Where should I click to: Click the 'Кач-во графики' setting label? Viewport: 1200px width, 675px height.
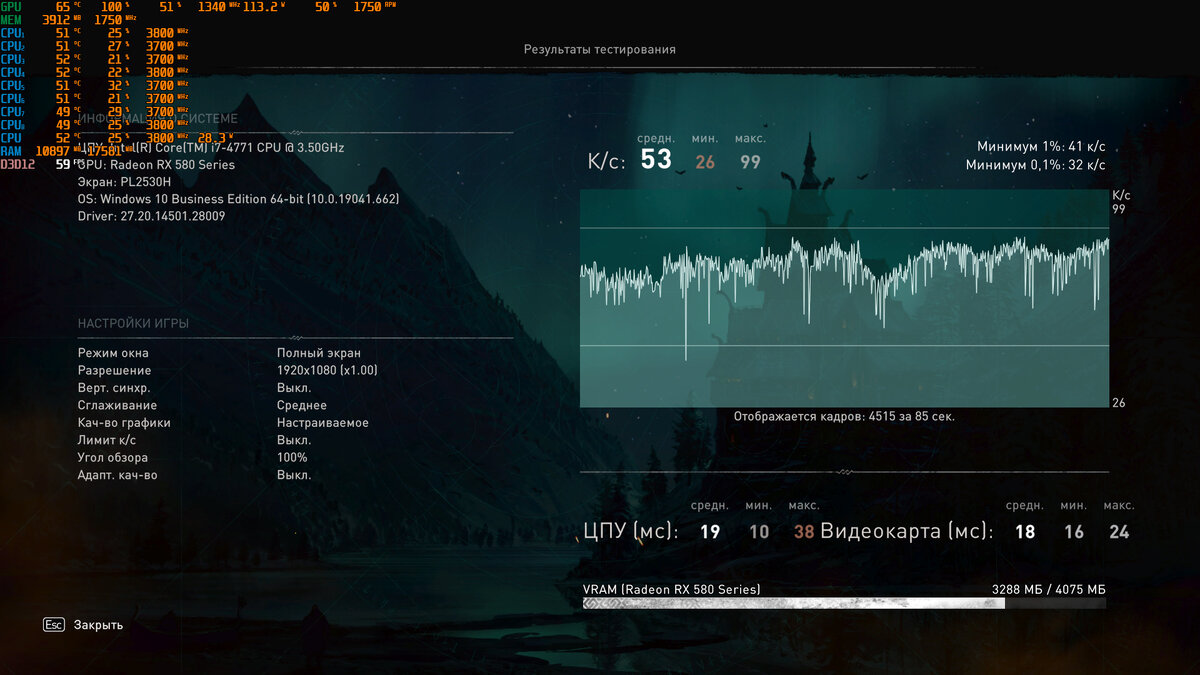tap(124, 422)
